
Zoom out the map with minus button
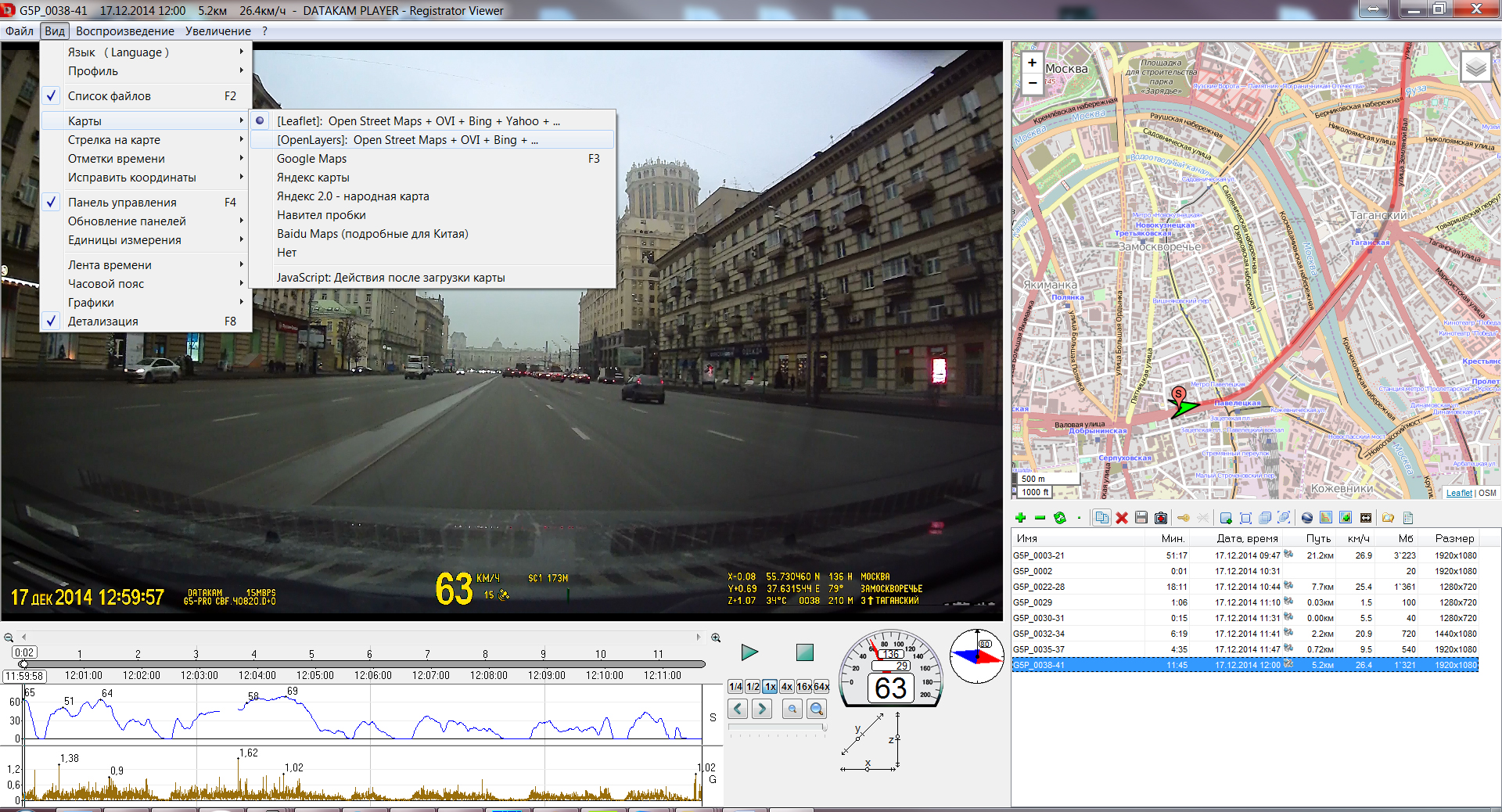tap(1032, 83)
